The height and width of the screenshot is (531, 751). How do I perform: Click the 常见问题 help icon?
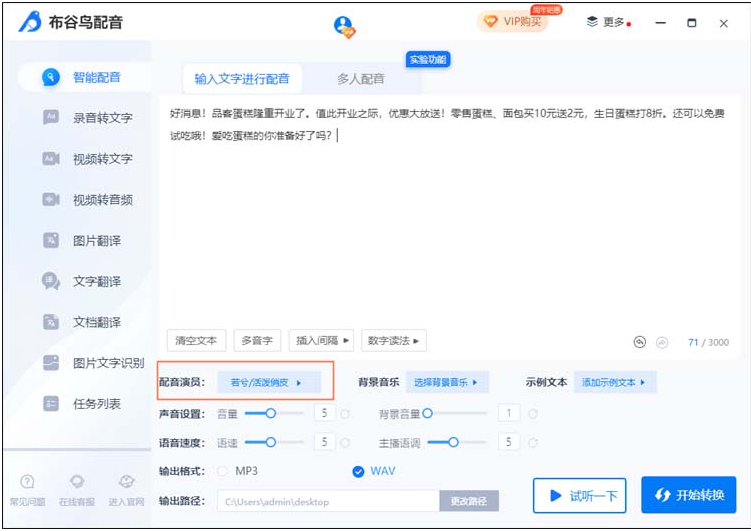pyautogui.click(x=27, y=482)
